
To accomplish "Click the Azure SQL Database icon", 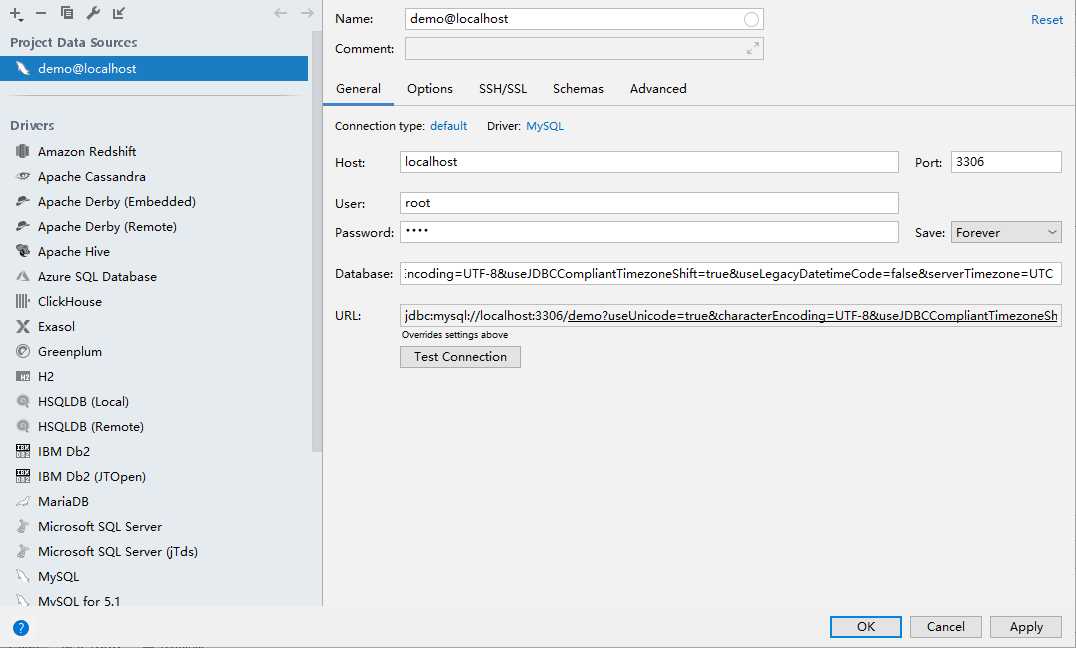I will (x=23, y=276).
